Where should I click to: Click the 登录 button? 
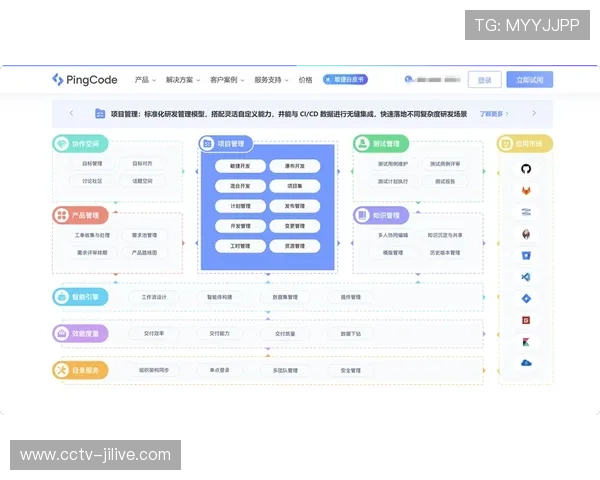pyautogui.click(x=484, y=80)
